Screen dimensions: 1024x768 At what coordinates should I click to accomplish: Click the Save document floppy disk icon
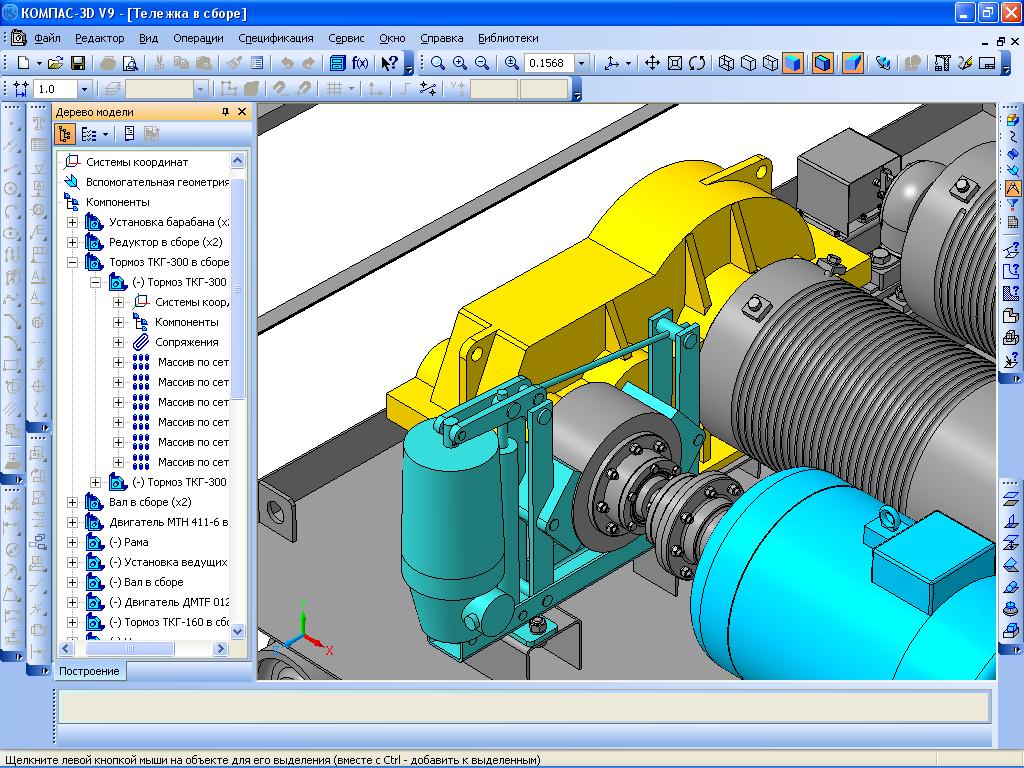click(78, 63)
